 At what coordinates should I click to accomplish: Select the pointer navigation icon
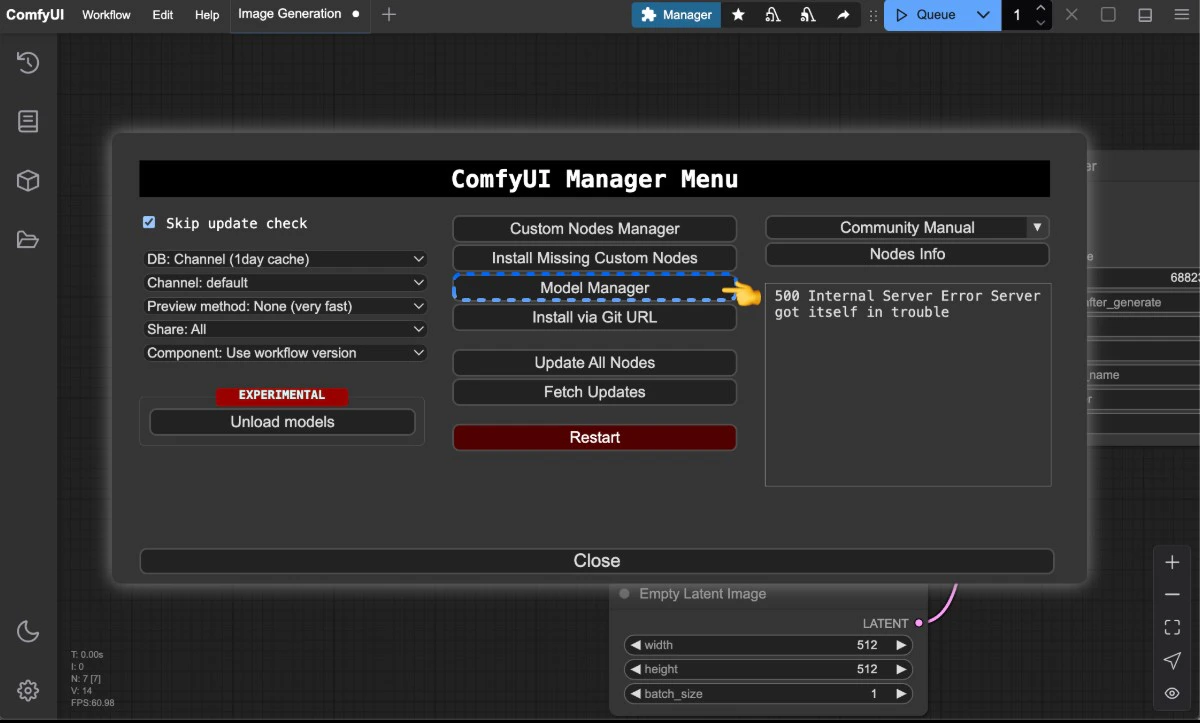[1172, 660]
